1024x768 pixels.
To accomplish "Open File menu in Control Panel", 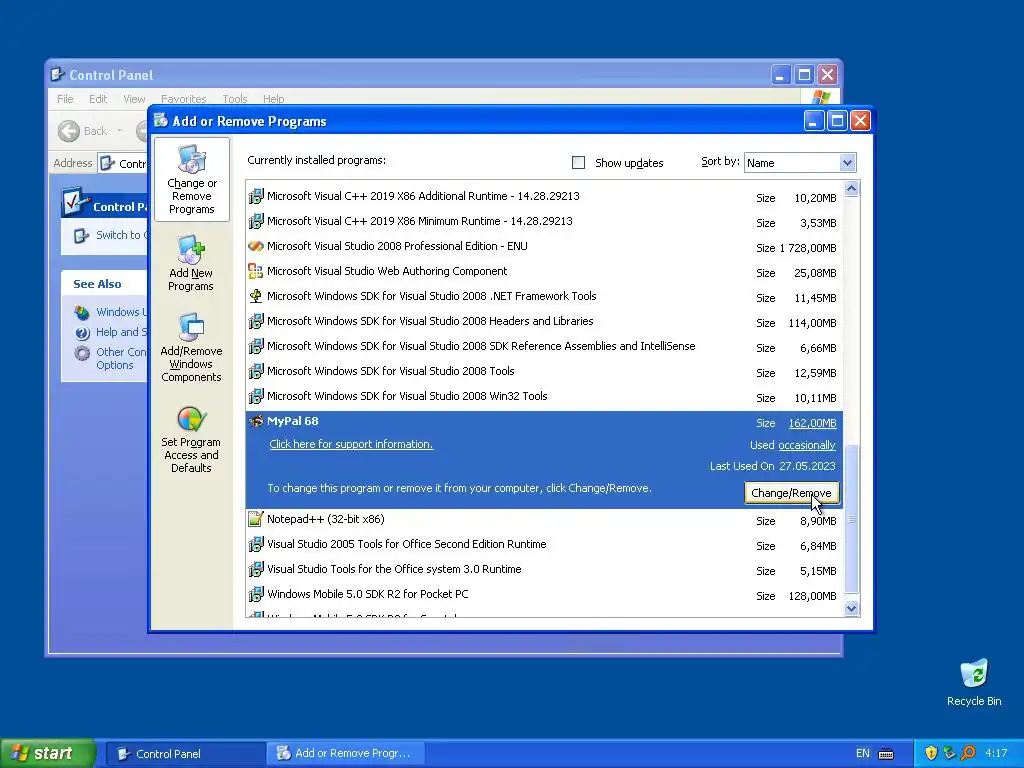I will coord(65,99).
